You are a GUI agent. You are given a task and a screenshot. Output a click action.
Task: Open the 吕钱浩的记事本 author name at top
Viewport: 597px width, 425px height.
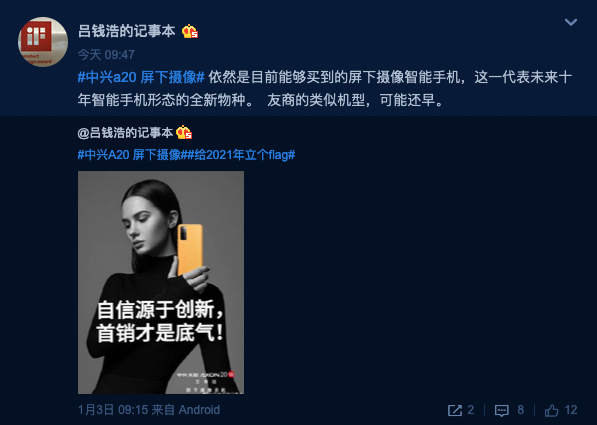pyautogui.click(x=126, y=31)
